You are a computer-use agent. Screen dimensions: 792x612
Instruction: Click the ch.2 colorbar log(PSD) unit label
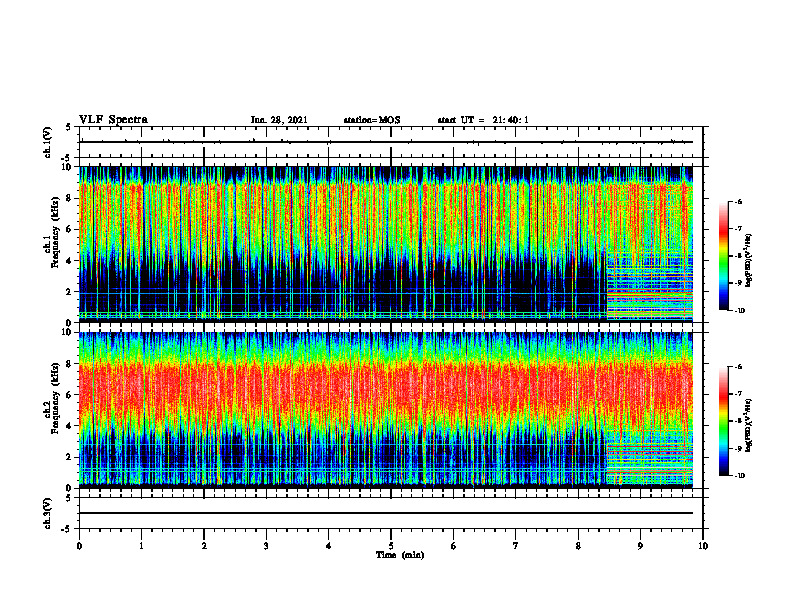[x=749, y=424]
